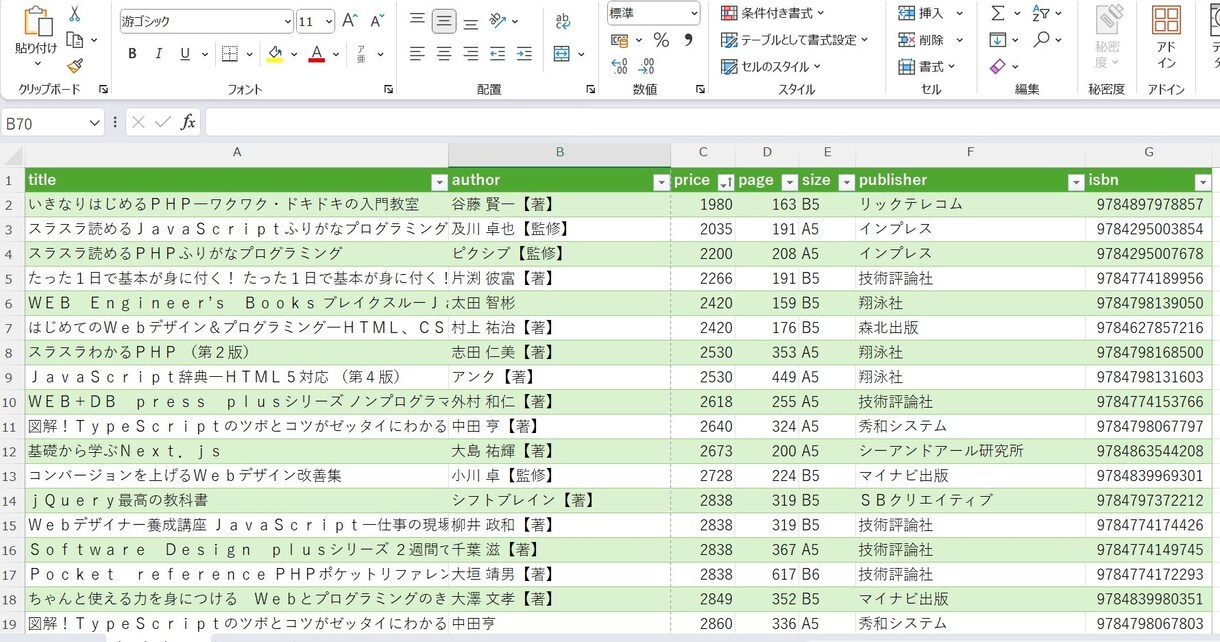The width and height of the screenshot is (1220, 642).
Task: Decrease font size with the smaller A icon
Action: [x=377, y=21]
